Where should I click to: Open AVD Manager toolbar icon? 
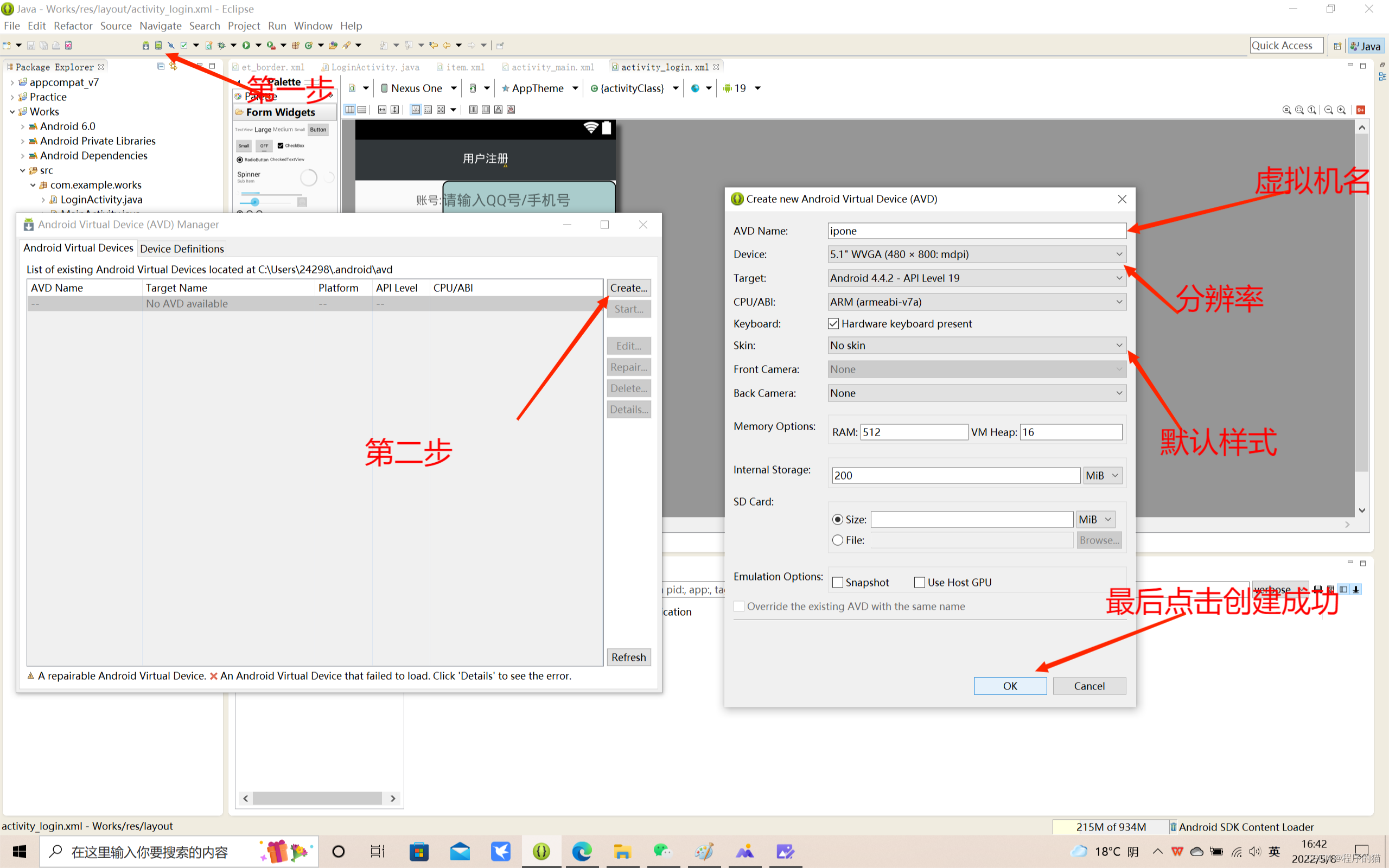[x=158, y=46]
